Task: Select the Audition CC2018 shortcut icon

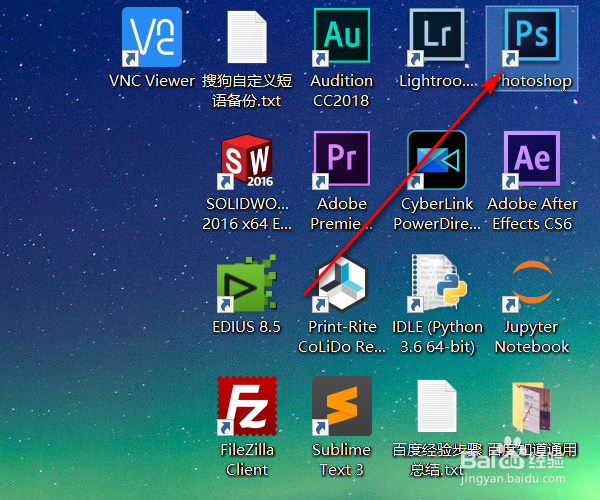Action: 342,37
